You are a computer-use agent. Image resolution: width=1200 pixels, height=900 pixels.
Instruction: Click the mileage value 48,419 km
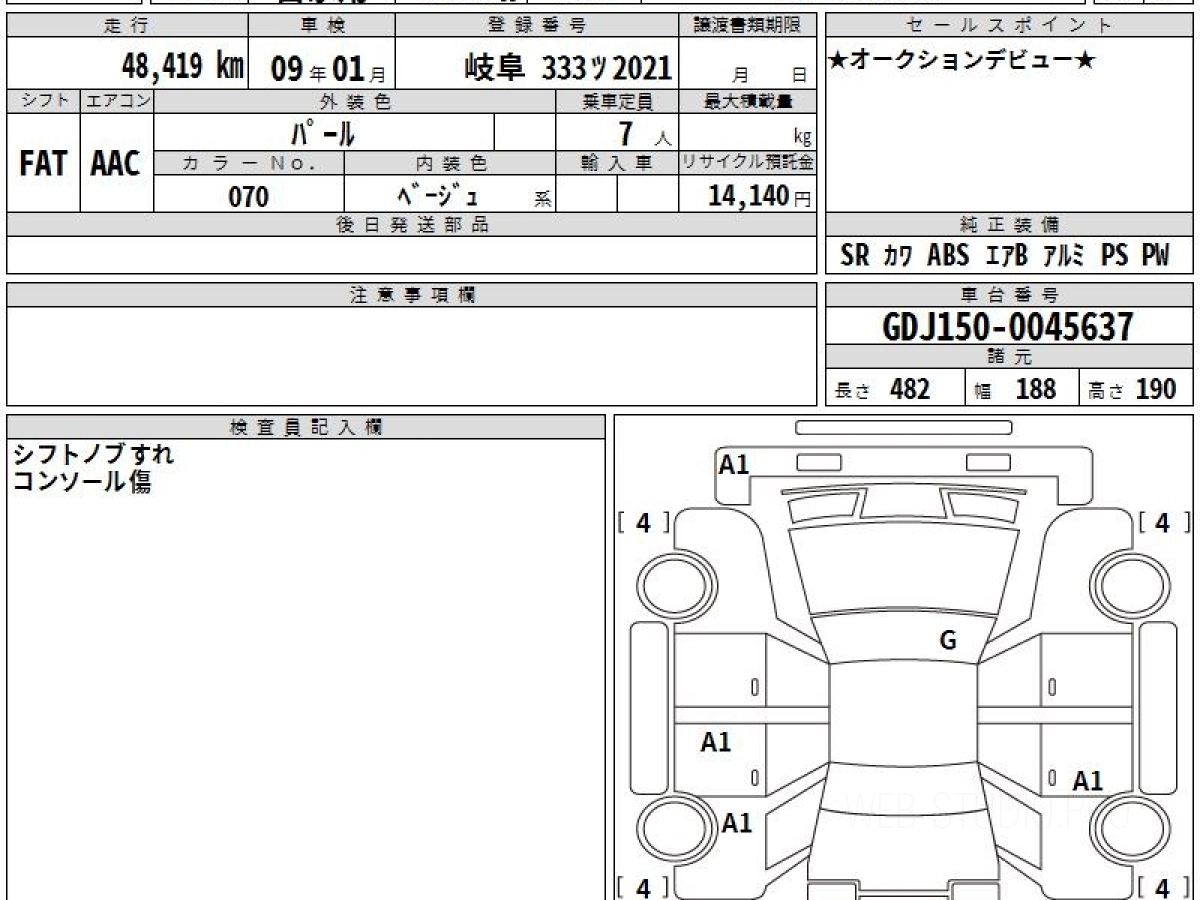(182, 68)
